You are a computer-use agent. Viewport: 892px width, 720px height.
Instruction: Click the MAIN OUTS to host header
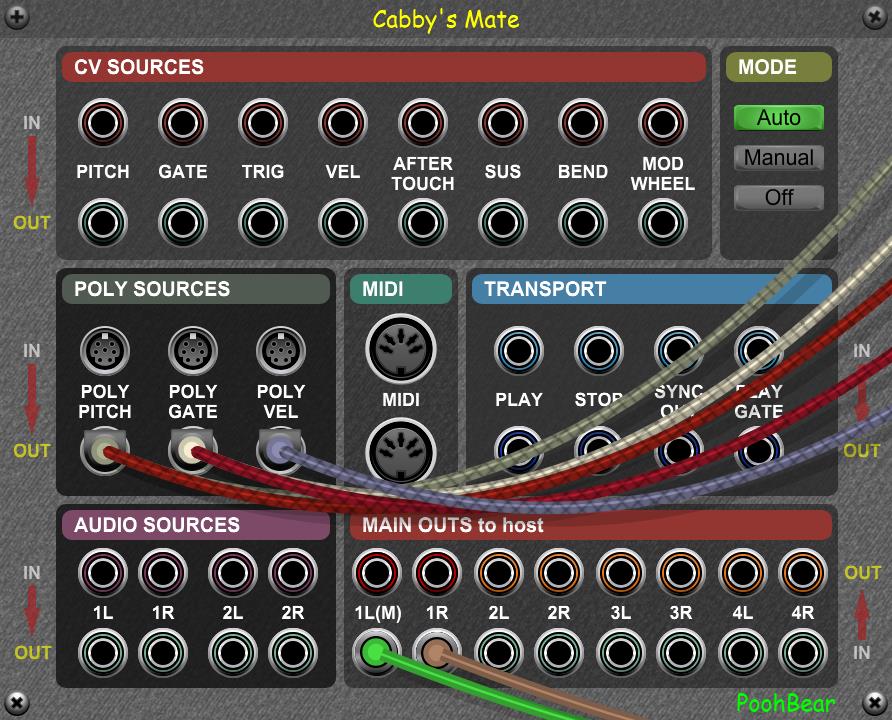591,525
